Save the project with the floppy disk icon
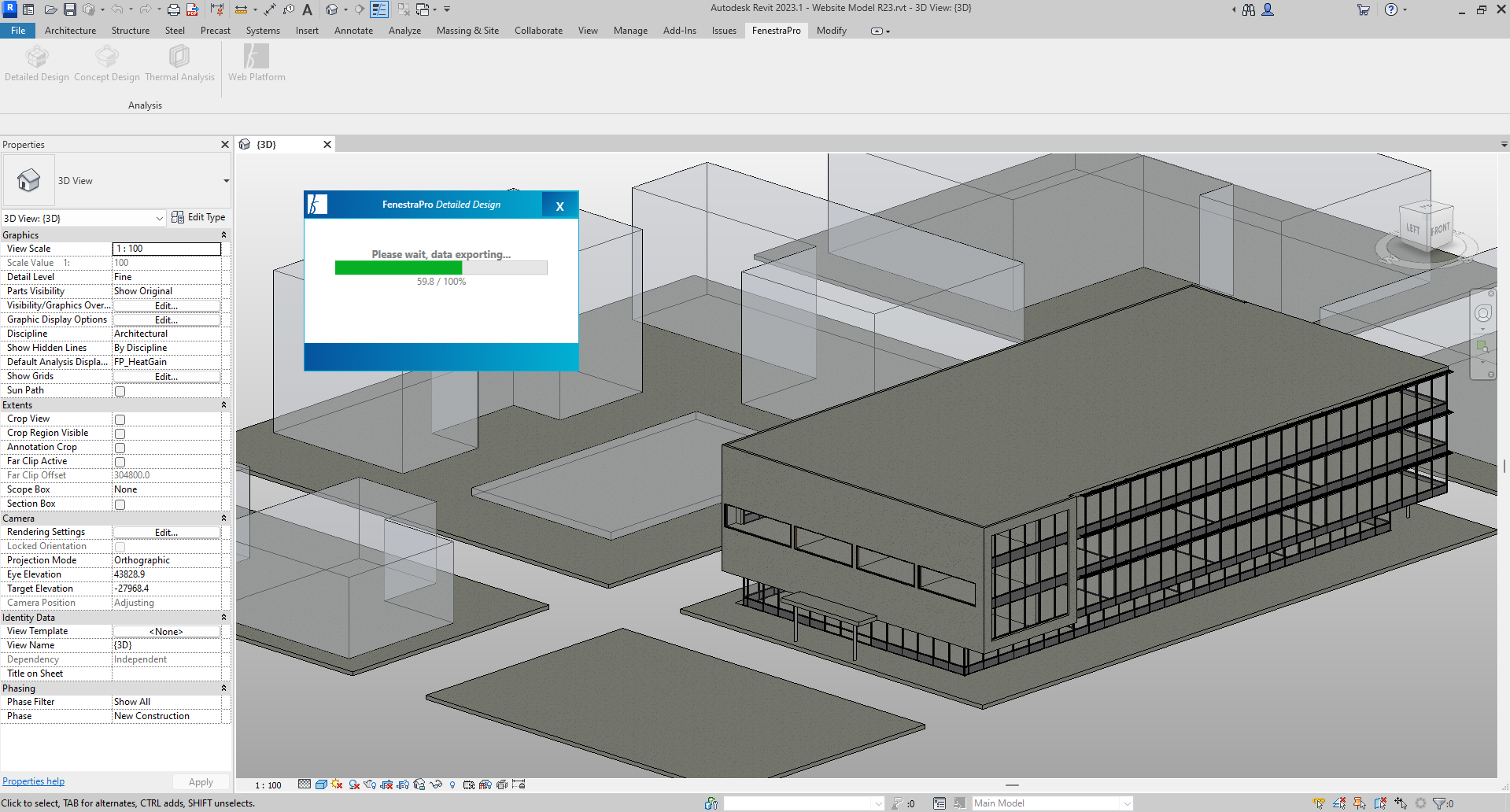 coord(69,9)
